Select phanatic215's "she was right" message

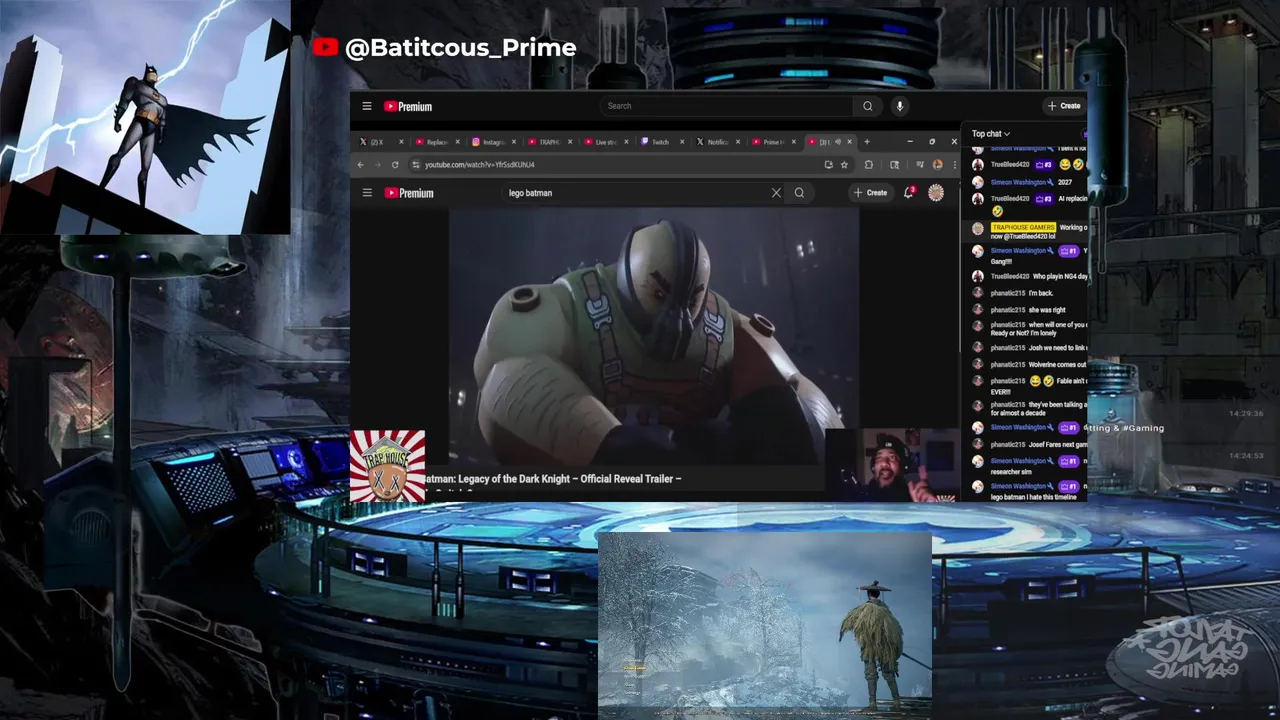click(1047, 310)
